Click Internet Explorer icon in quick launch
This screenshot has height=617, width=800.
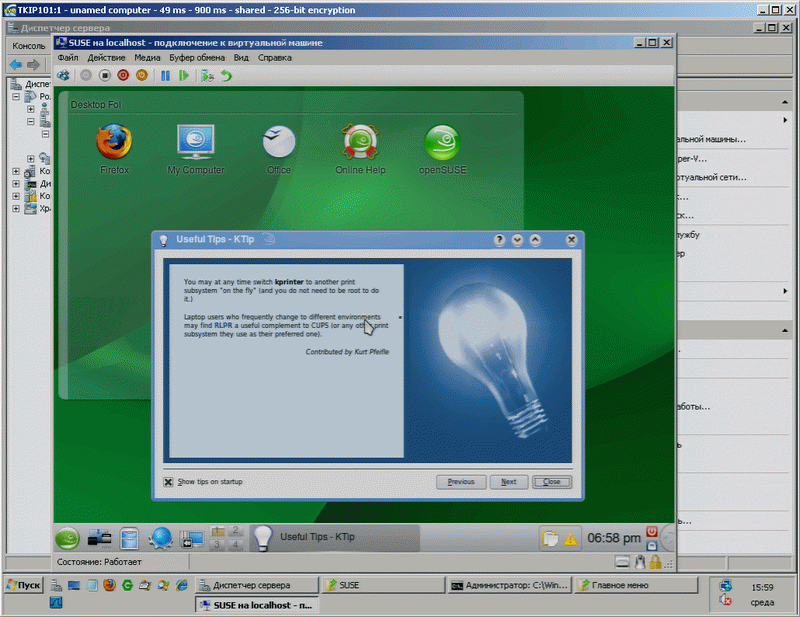182,585
